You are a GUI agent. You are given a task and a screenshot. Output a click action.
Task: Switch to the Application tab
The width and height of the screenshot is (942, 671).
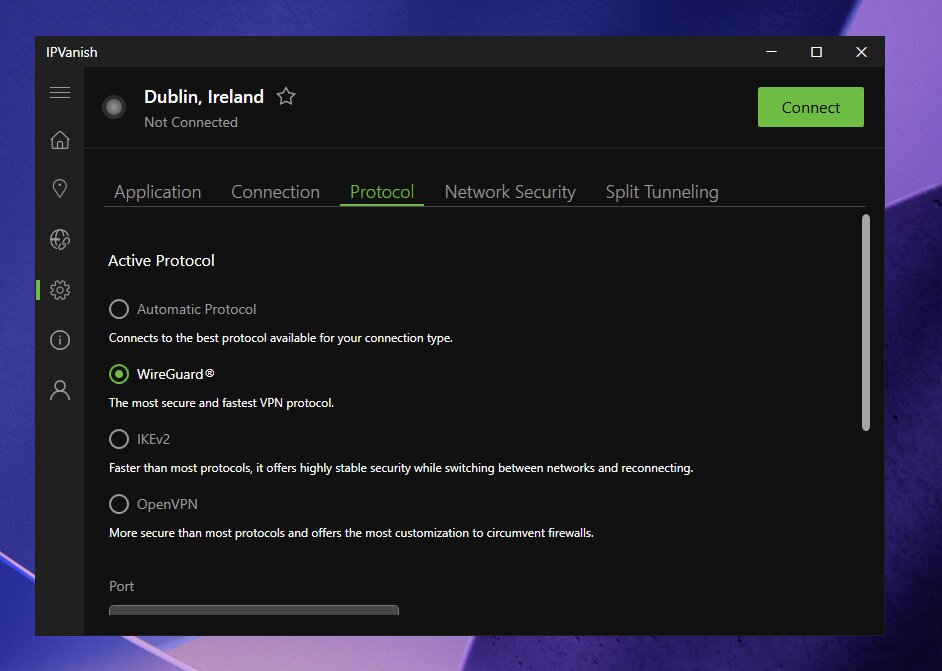157,192
